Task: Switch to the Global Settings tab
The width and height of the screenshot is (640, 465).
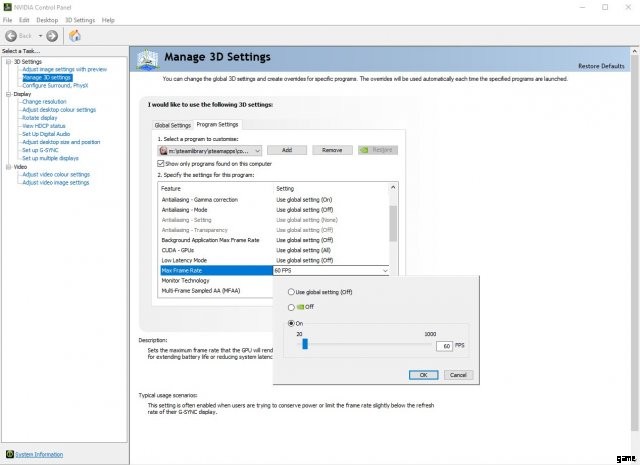Action: coord(171,124)
